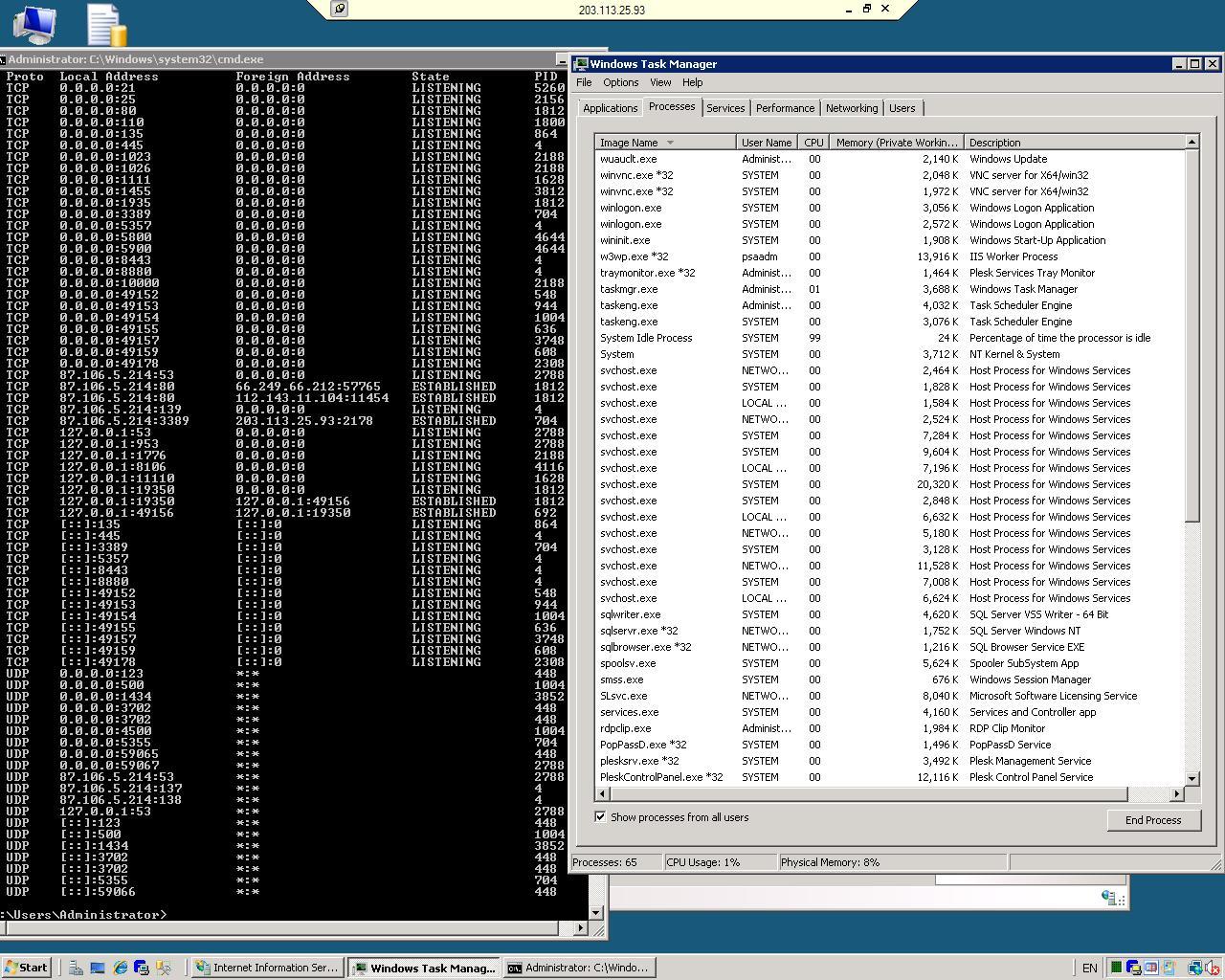Select the sqlservr.exe *32 process
The image size is (1225, 980).
pos(889,631)
